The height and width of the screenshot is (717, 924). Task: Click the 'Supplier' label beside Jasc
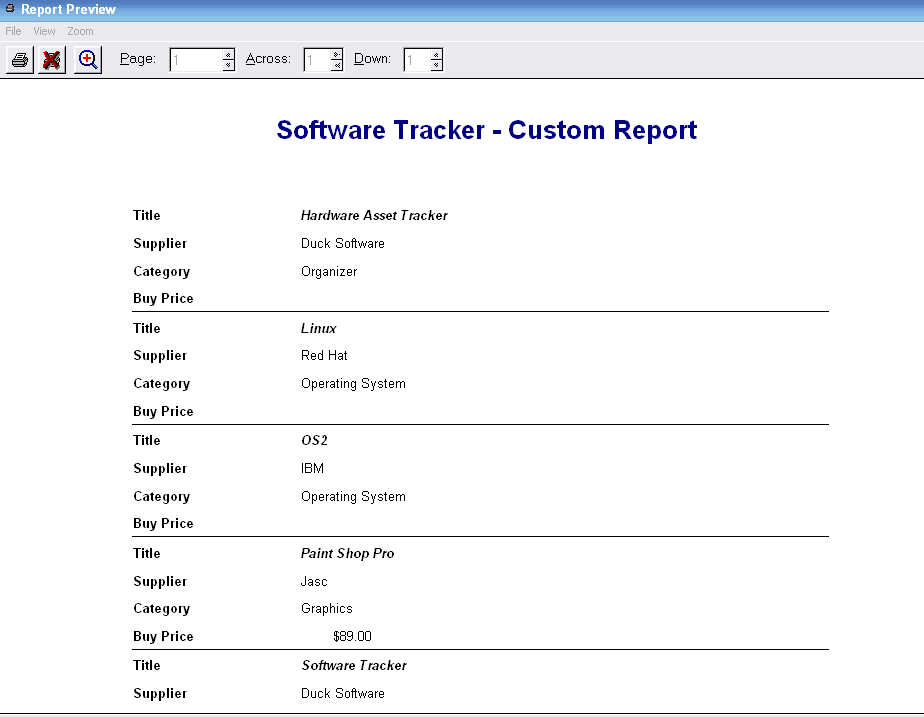[160, 582]
